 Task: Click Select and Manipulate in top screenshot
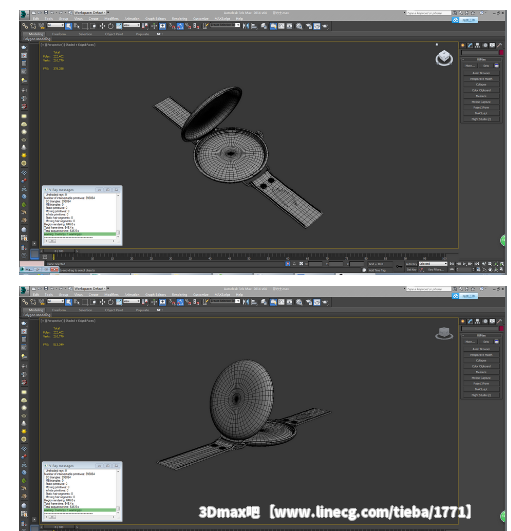click(x=154, y=26)
